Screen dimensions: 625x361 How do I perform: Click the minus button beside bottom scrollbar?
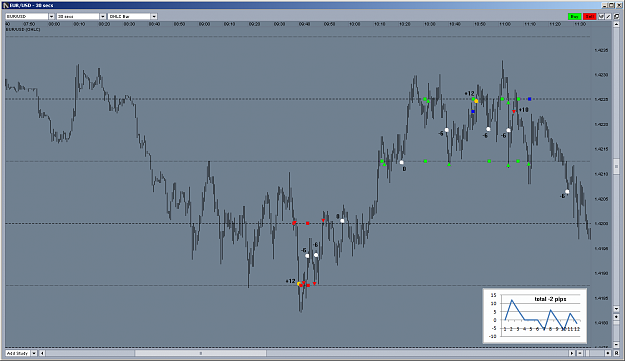pos(580,353)
